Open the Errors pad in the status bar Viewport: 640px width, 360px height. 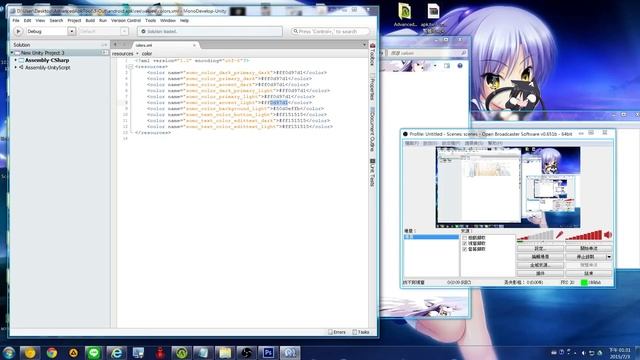pyautogui.click(x=337, y=332)
